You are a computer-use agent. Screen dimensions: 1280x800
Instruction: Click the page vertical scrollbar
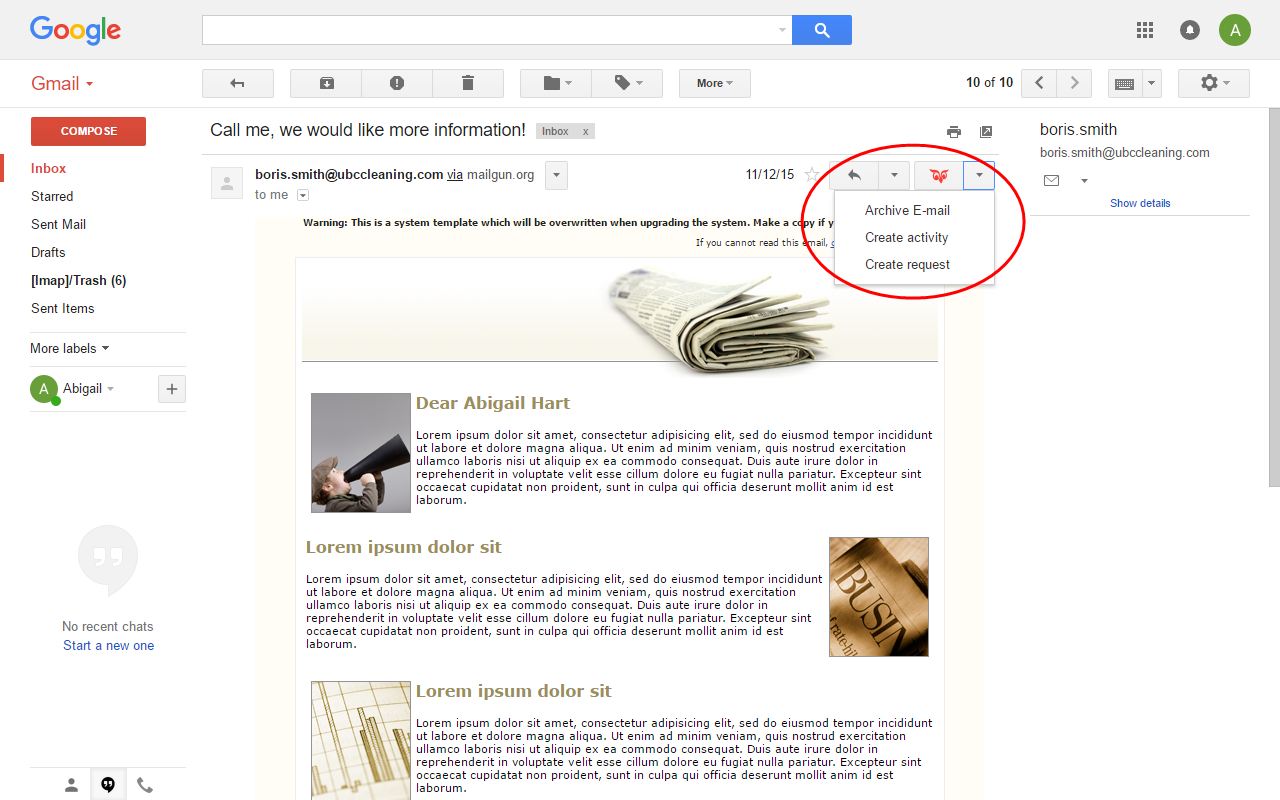pyautogui.click(x=1274, y=300)
